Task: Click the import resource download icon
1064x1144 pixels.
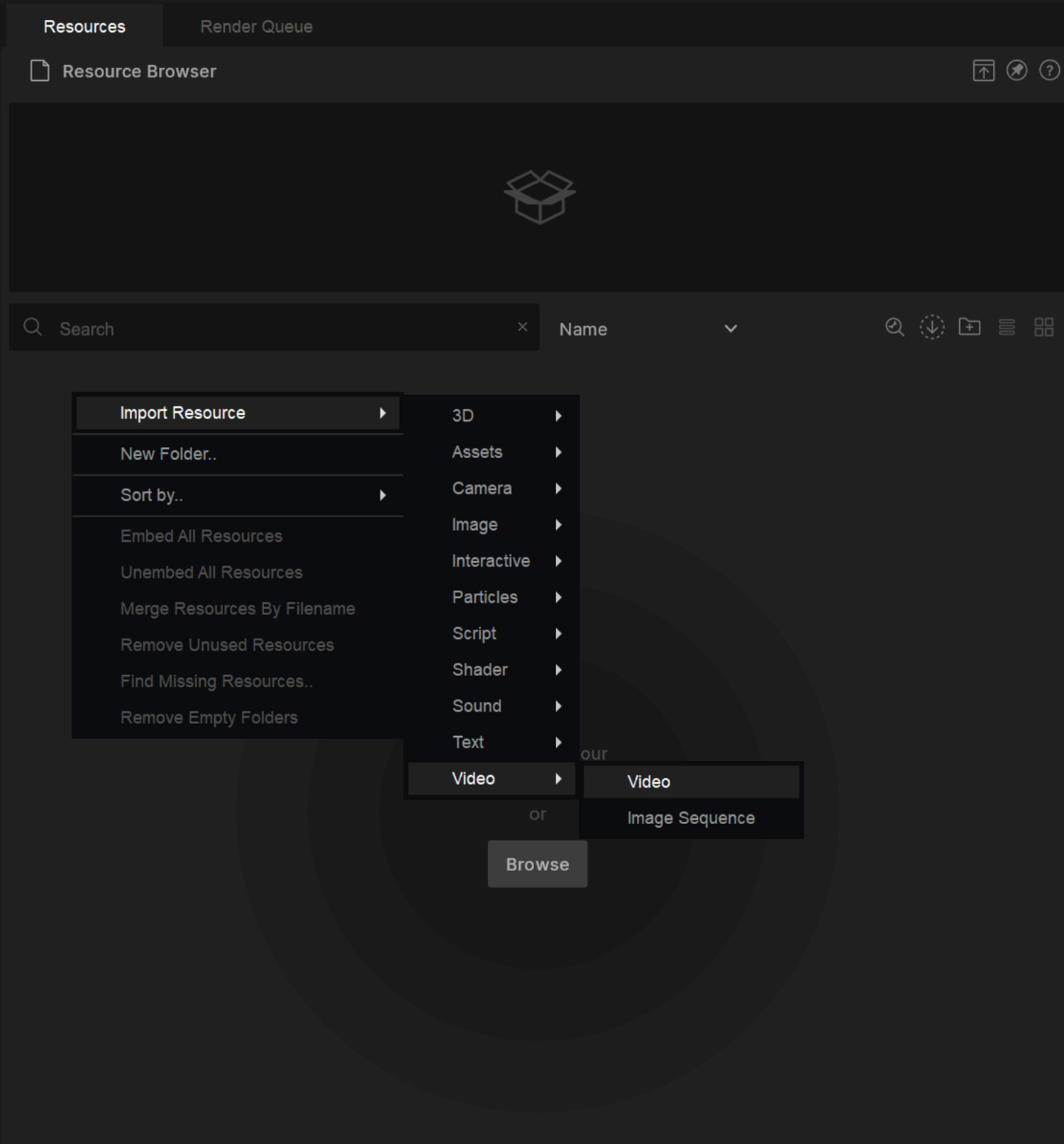Action: [x=932, y=327]
